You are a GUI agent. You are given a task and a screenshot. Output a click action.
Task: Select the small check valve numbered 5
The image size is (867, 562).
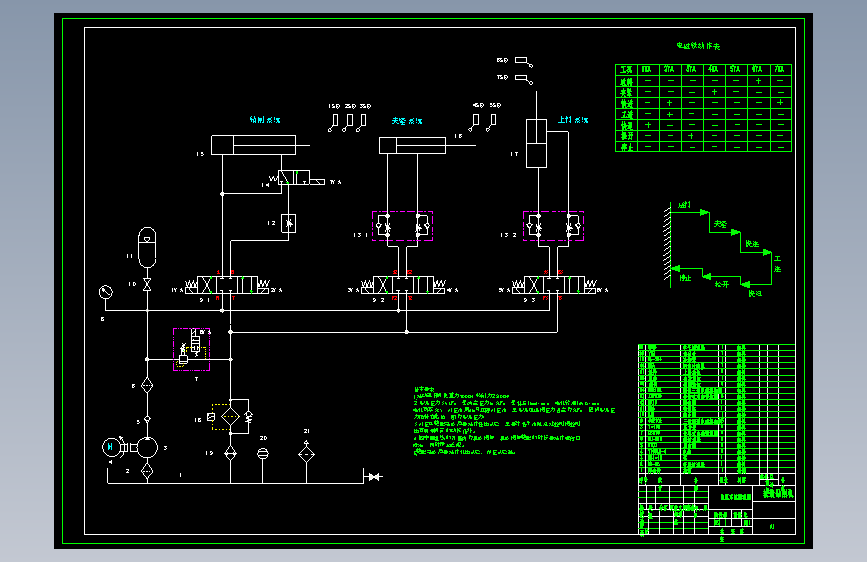tap(147, 419)
